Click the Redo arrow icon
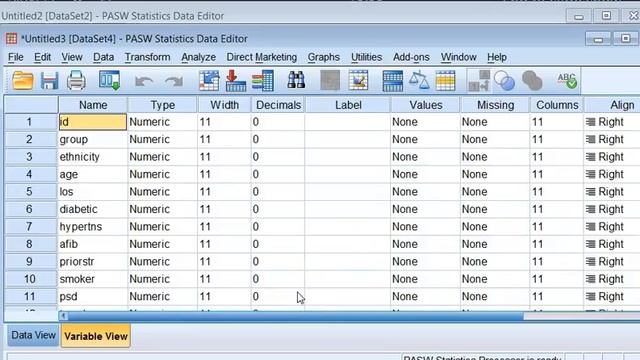This screenshot has height=360, width=640. pos(174,81)
